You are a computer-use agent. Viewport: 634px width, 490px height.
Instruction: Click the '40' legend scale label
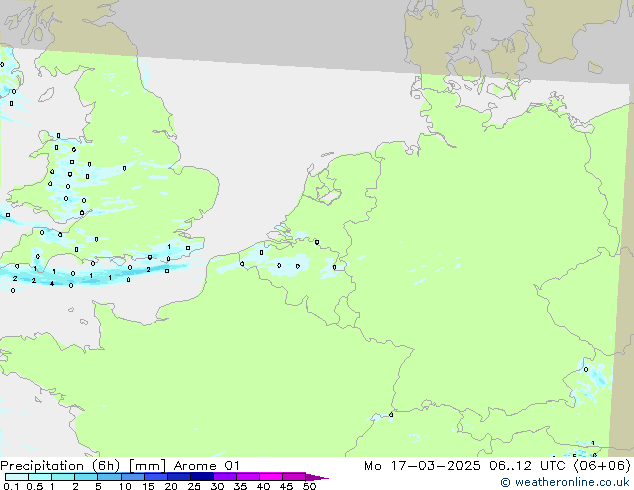263,486
